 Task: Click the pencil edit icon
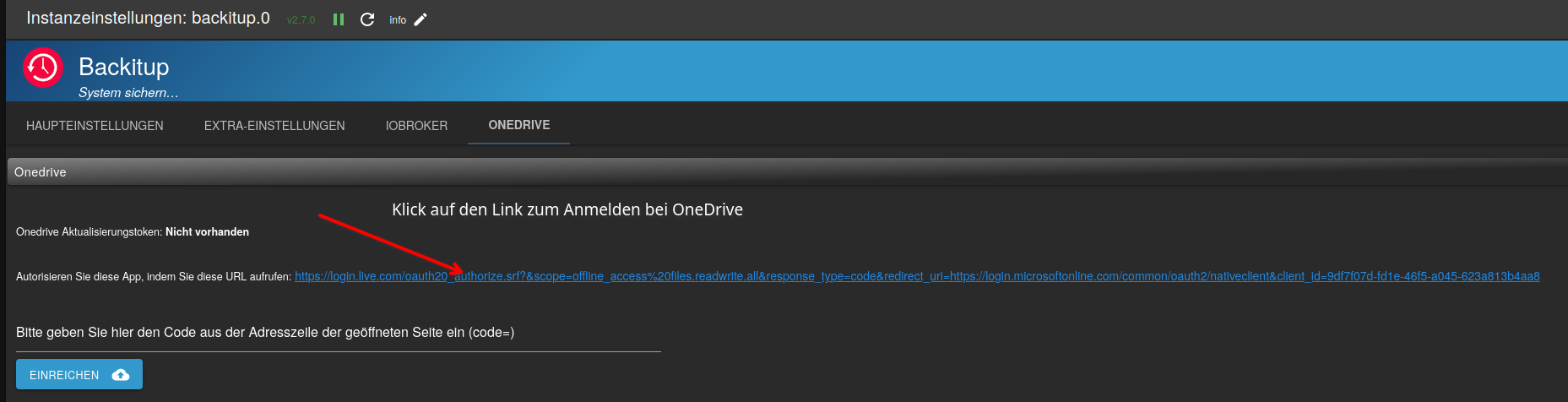coord(420,19)
